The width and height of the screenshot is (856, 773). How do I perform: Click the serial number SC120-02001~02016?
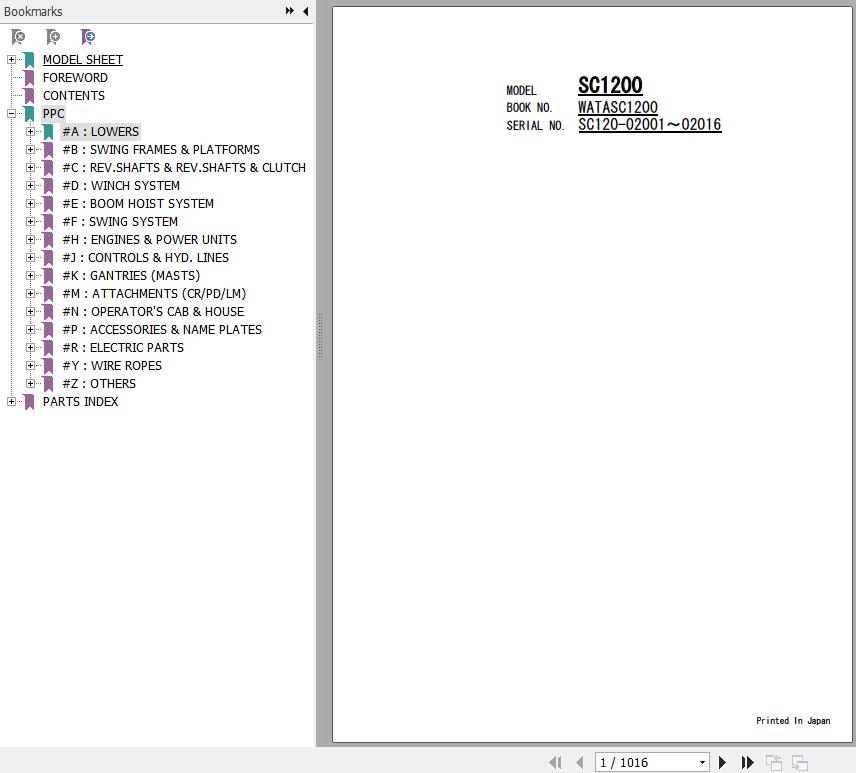(650, 124)
